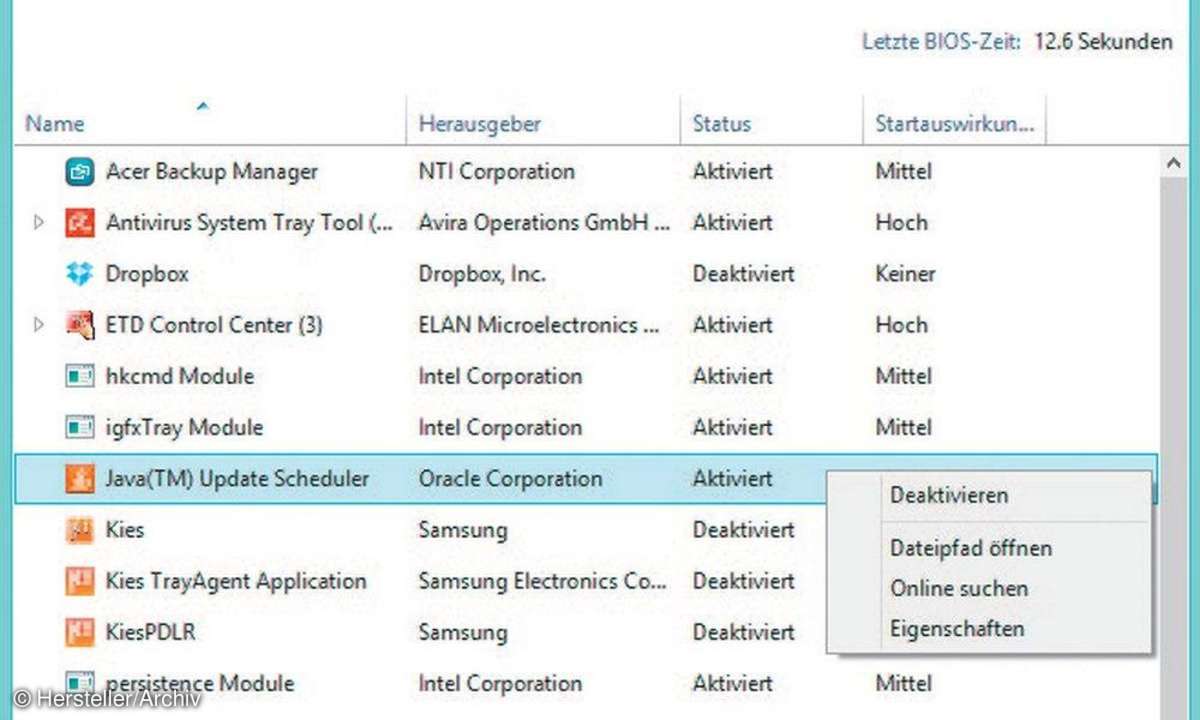Viewport: 1200px width, 720px height.
Task: Sort by the Herausgeber column header
Action: (x=480, y=124)
